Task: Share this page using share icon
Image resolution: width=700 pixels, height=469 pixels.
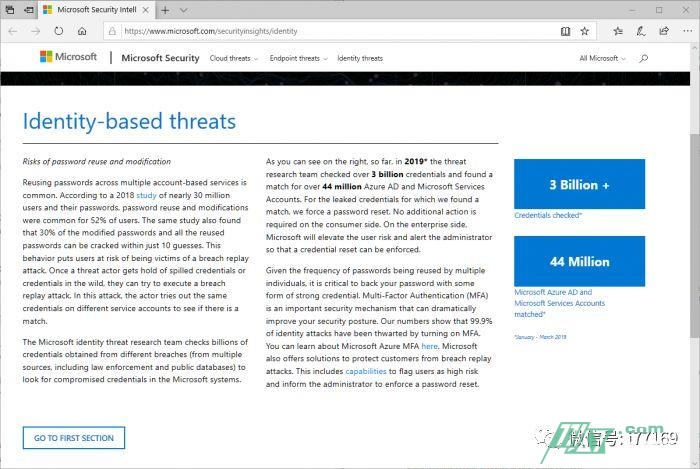Action: coord(664,31)
